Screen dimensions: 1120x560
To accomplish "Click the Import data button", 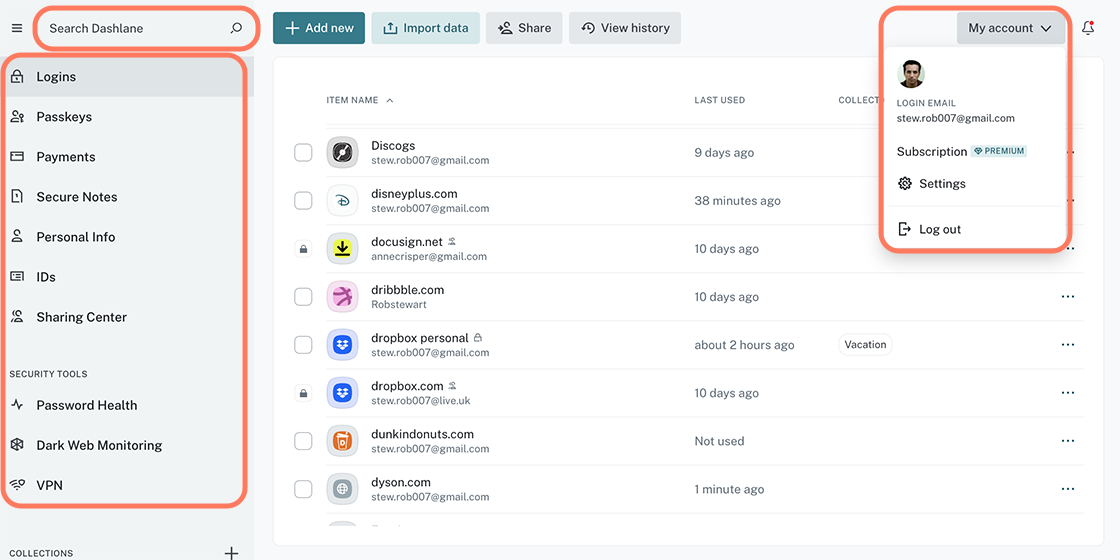I will (x=425, y=28).
